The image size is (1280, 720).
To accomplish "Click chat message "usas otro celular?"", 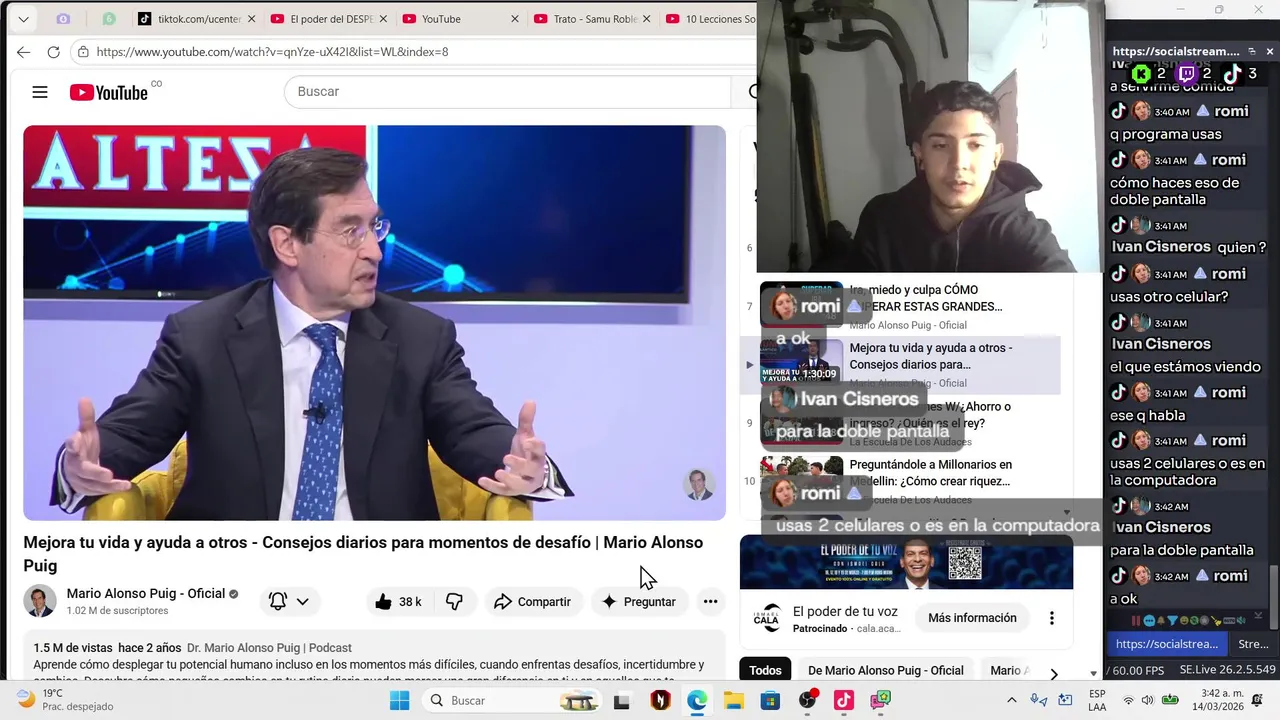I will (1168, 297).
